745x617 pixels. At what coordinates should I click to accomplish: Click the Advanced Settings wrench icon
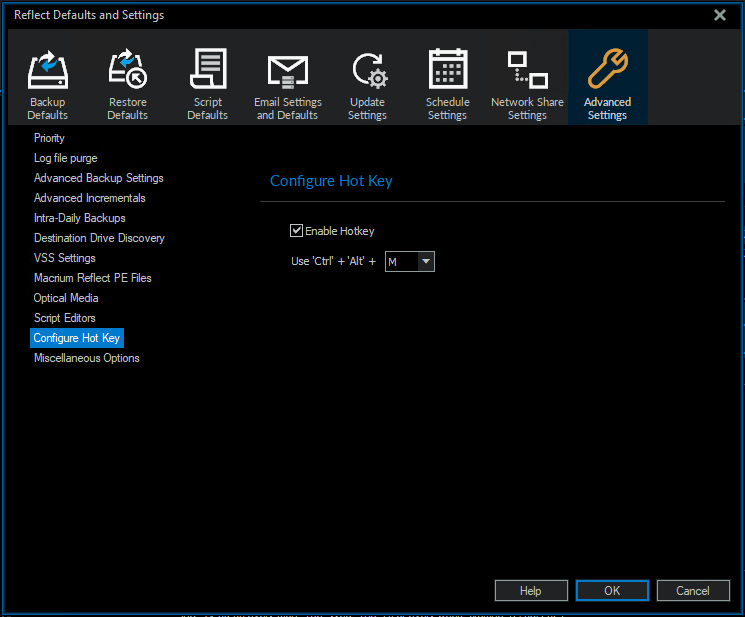click(608, 69)
